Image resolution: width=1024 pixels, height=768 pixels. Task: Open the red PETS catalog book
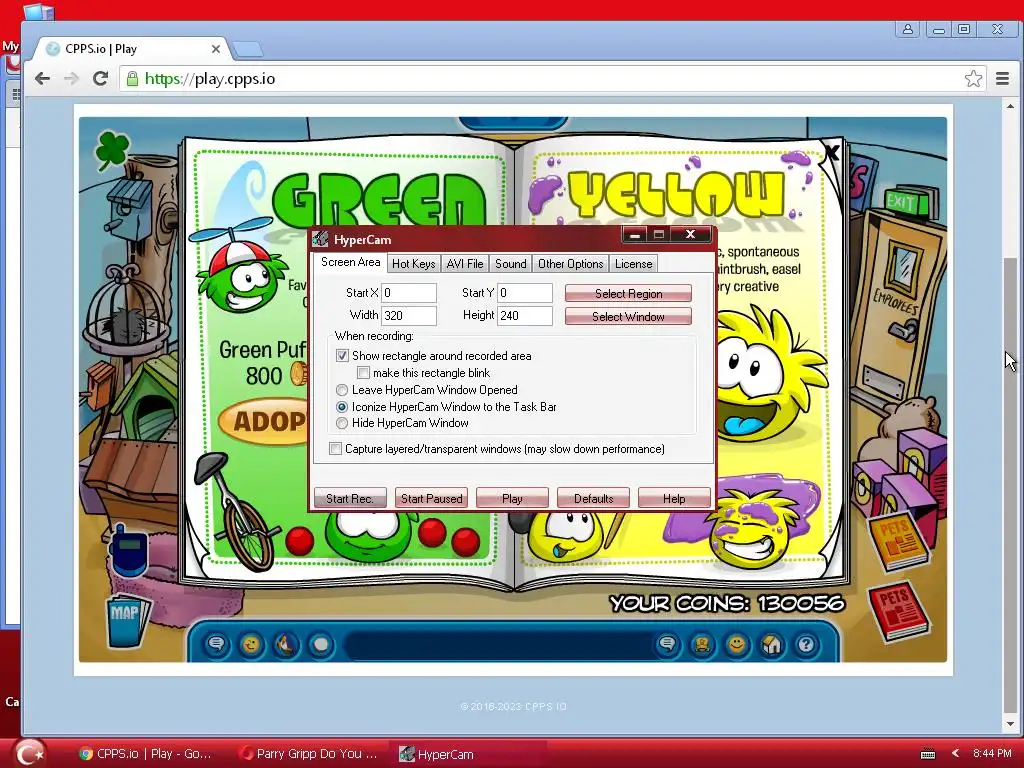click(x=899, y=611)
